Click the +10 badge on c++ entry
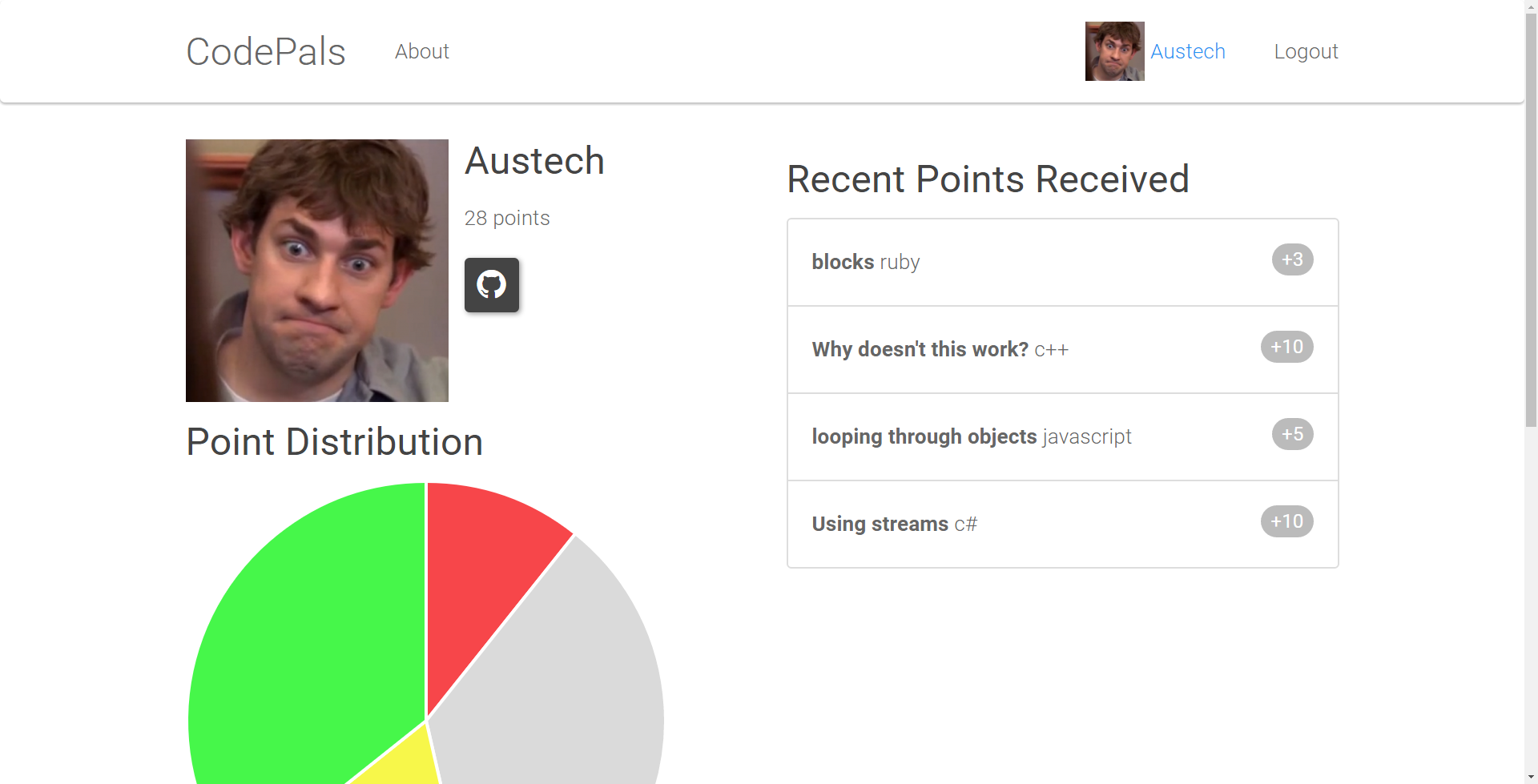1538x784 pixels. (1286, 347)
